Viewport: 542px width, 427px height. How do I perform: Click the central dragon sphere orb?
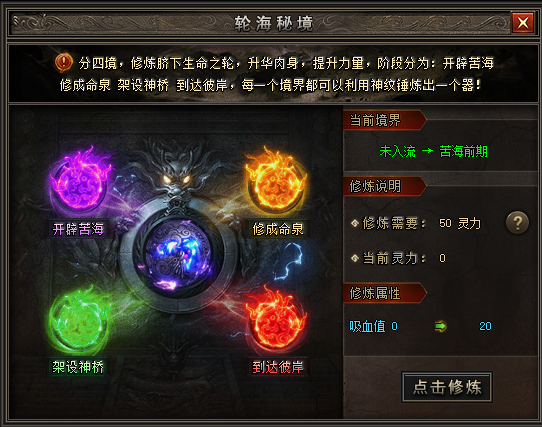coord(177,256)
